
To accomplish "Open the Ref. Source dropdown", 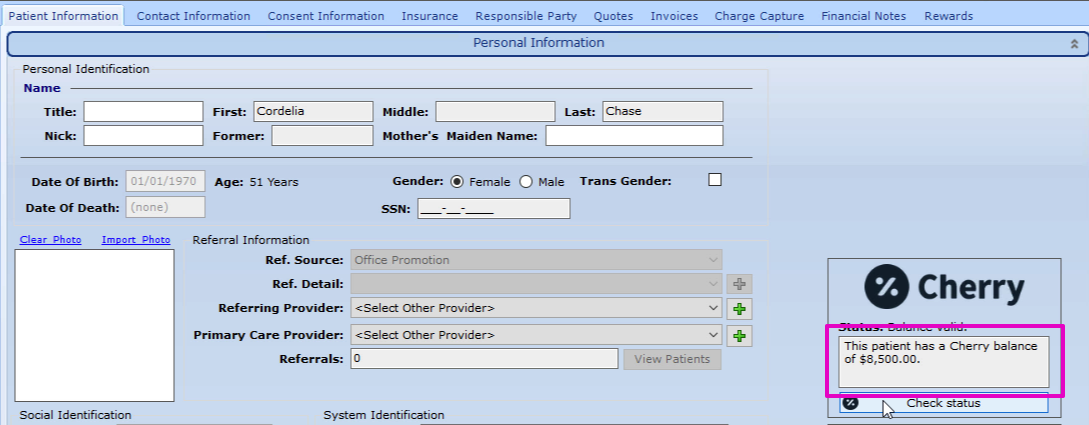I will tap(536, 260).
